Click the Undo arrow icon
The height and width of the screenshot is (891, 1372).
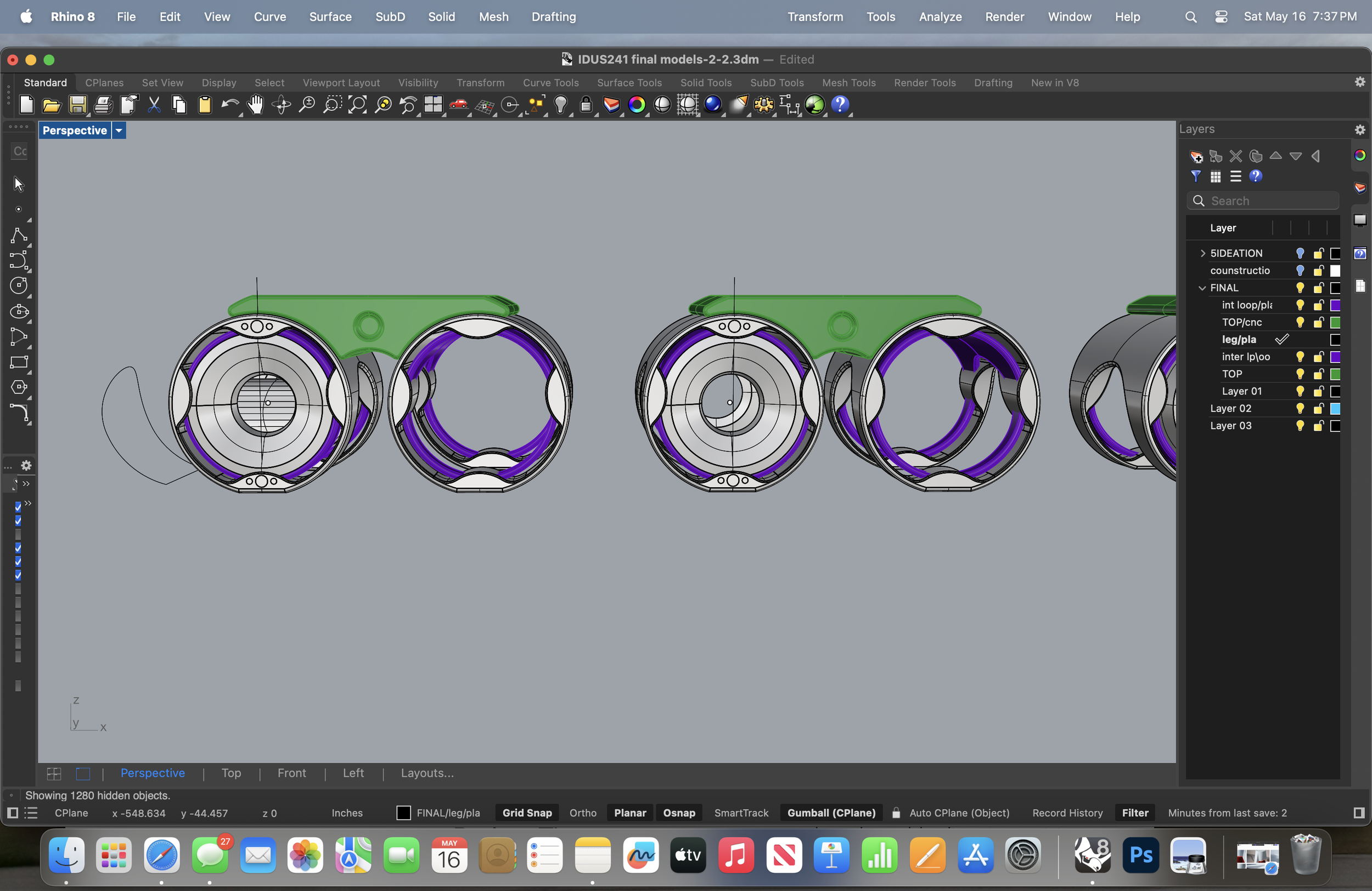coord(230,105)
